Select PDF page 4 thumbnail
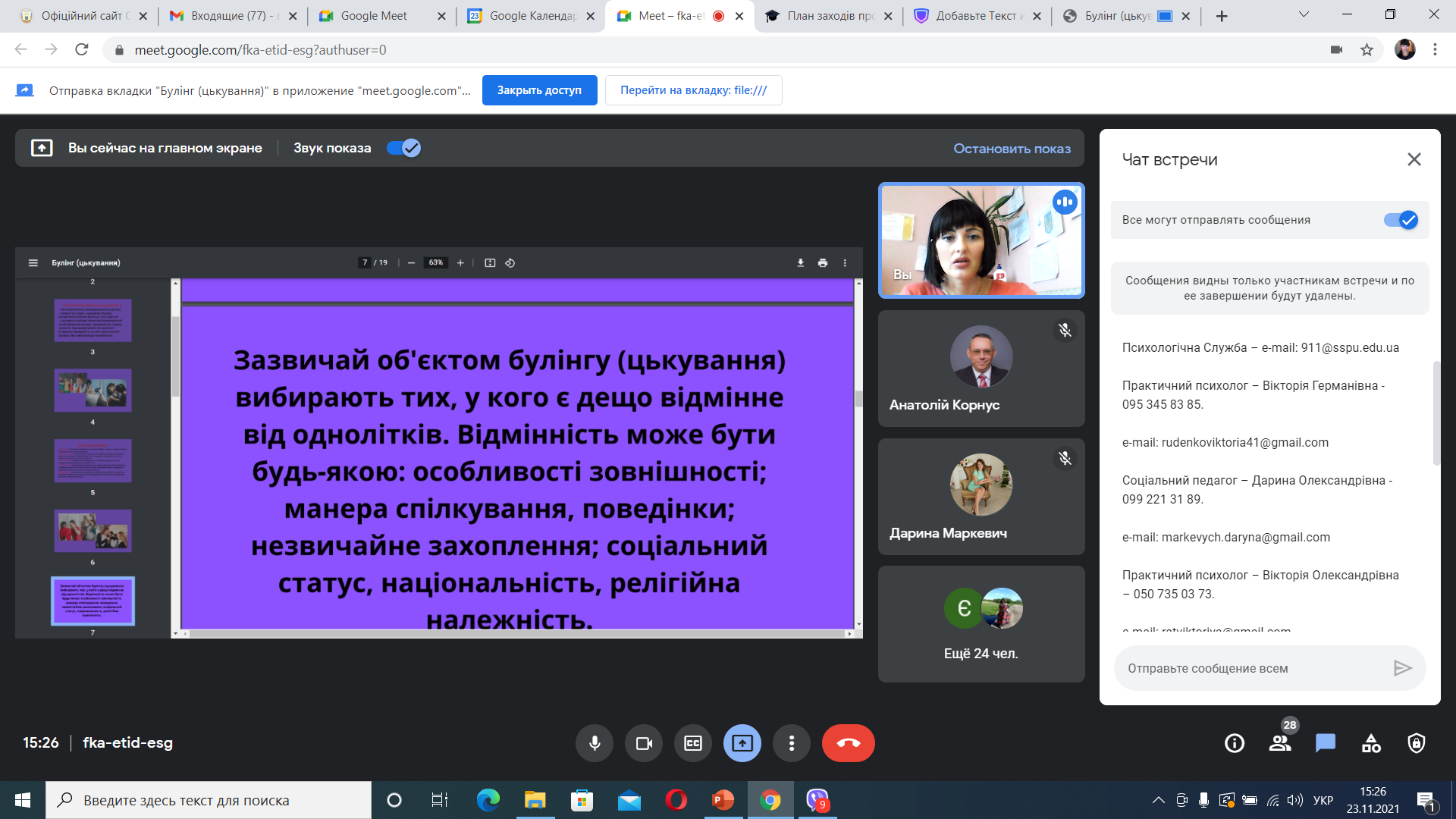This screenshot has height=819, width=1456. pos(93,391)
